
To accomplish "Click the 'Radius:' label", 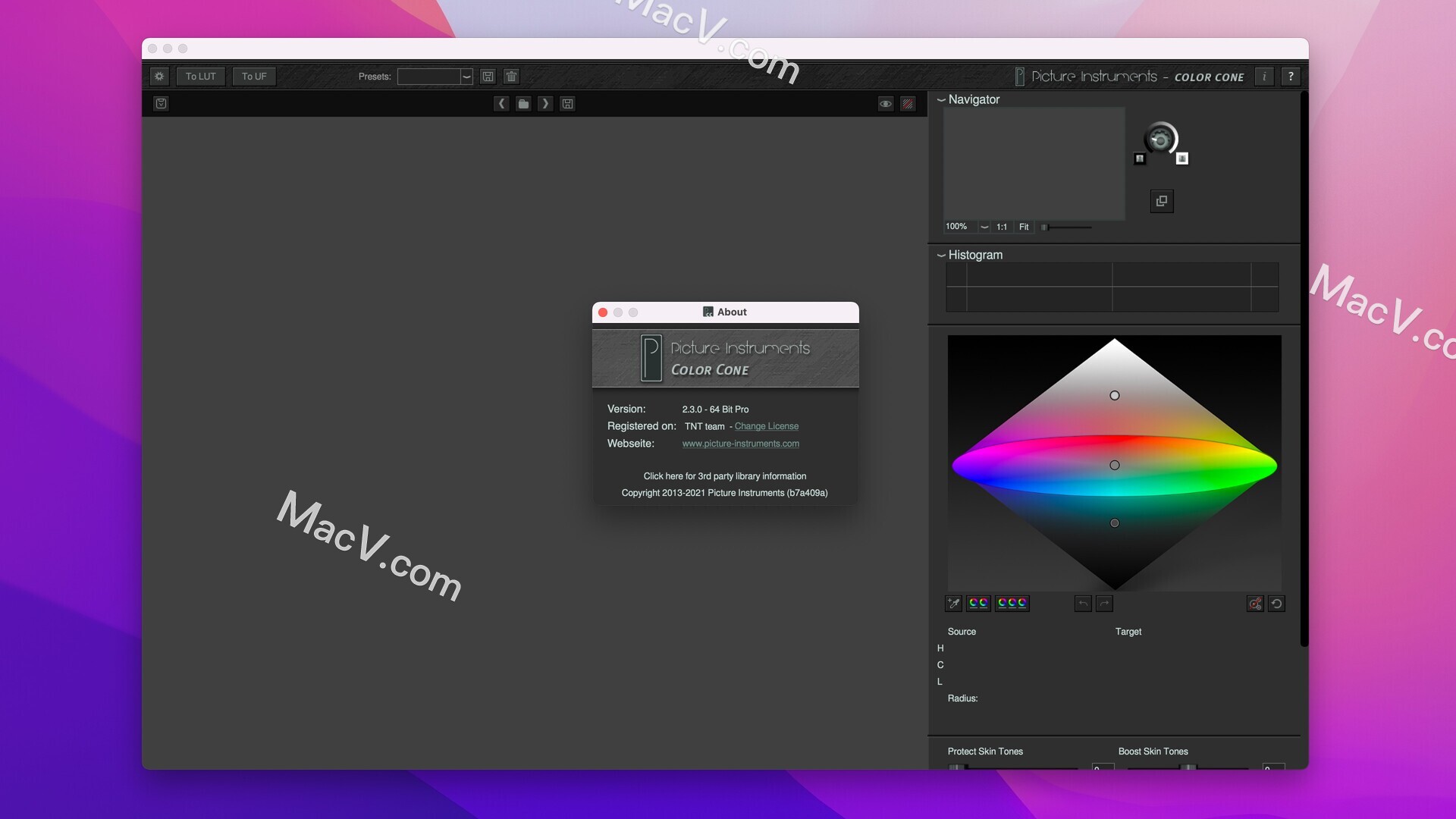I will 962,698.
